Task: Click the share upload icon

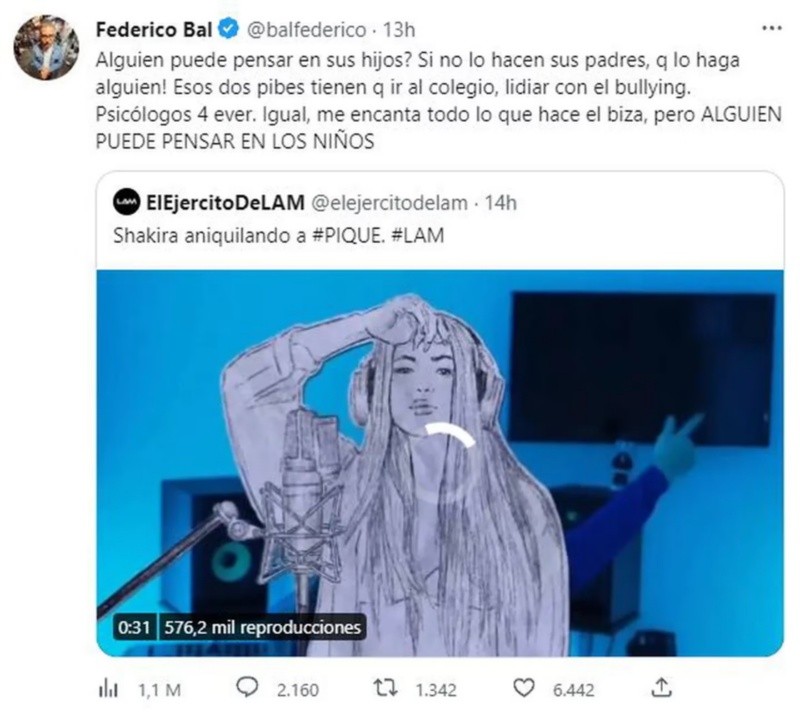Action: pos(661,687)
